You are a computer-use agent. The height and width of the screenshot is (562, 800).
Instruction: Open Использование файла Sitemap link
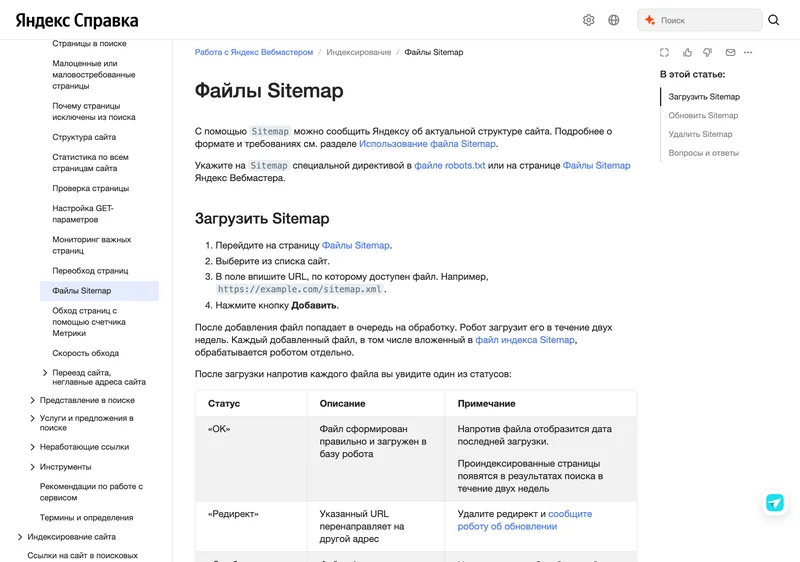point(427,144)
